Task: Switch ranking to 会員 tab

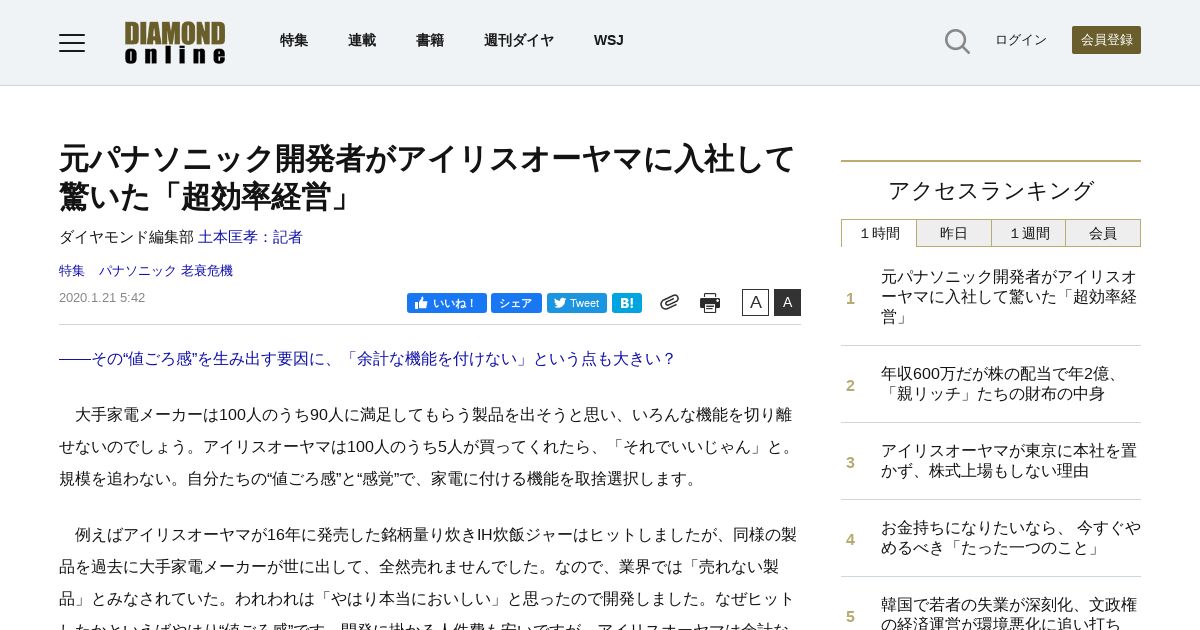Action: (1103, 233)
